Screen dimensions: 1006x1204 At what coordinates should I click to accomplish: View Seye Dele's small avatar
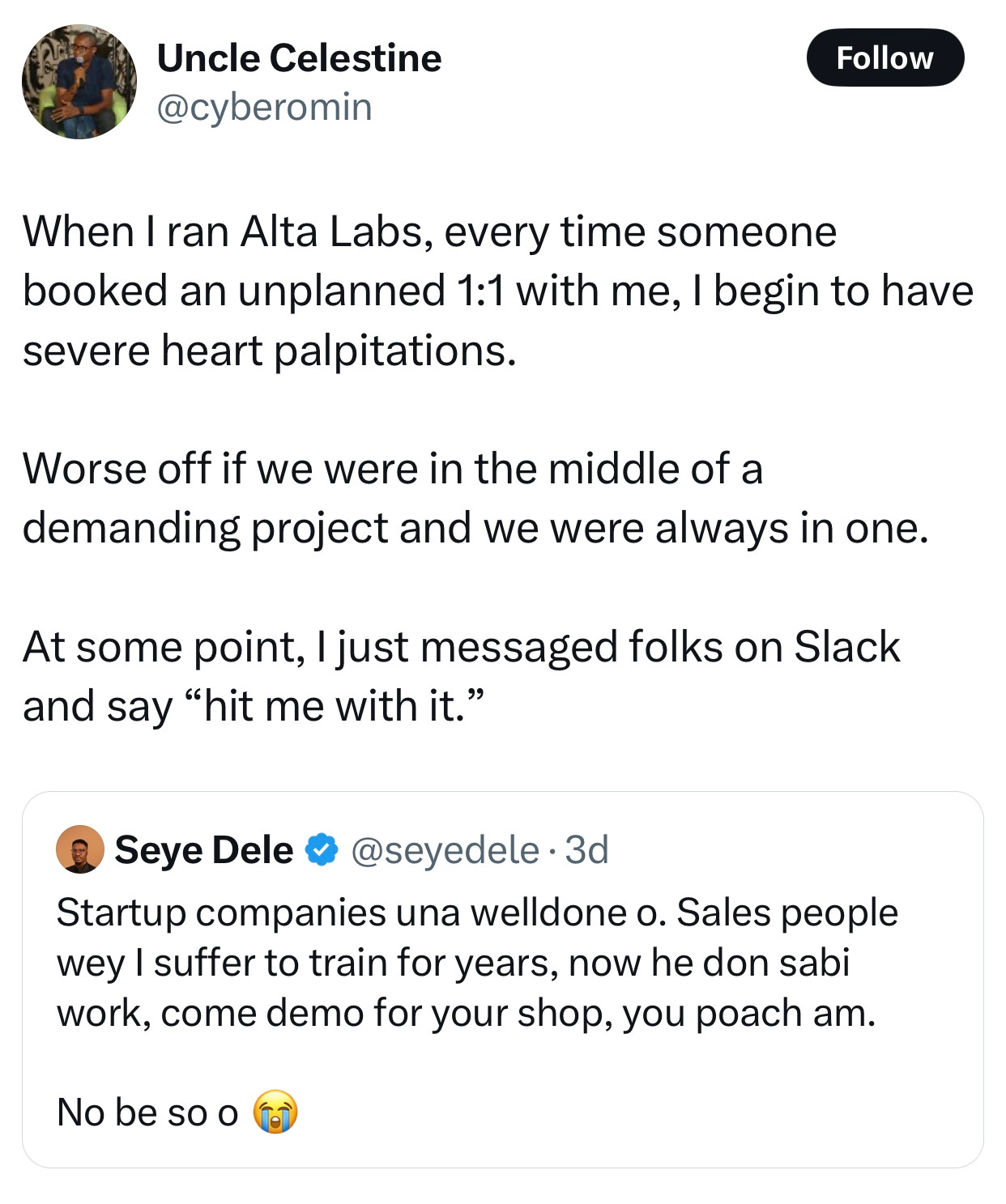coord(79,849)
